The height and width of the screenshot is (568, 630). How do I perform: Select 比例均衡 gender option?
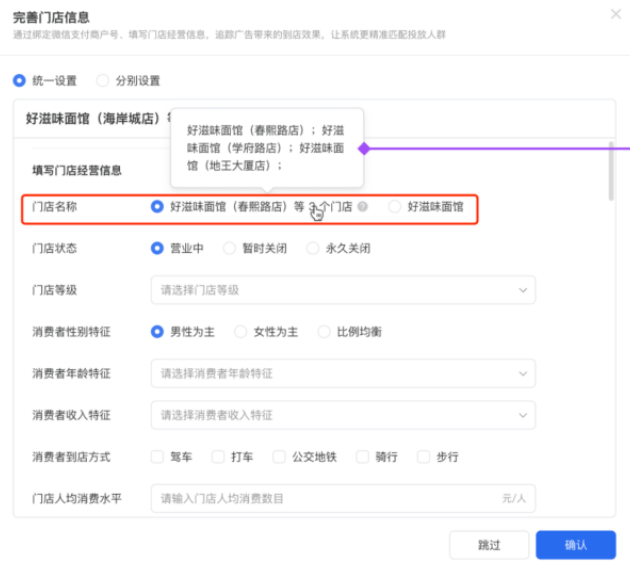point(325,331)
